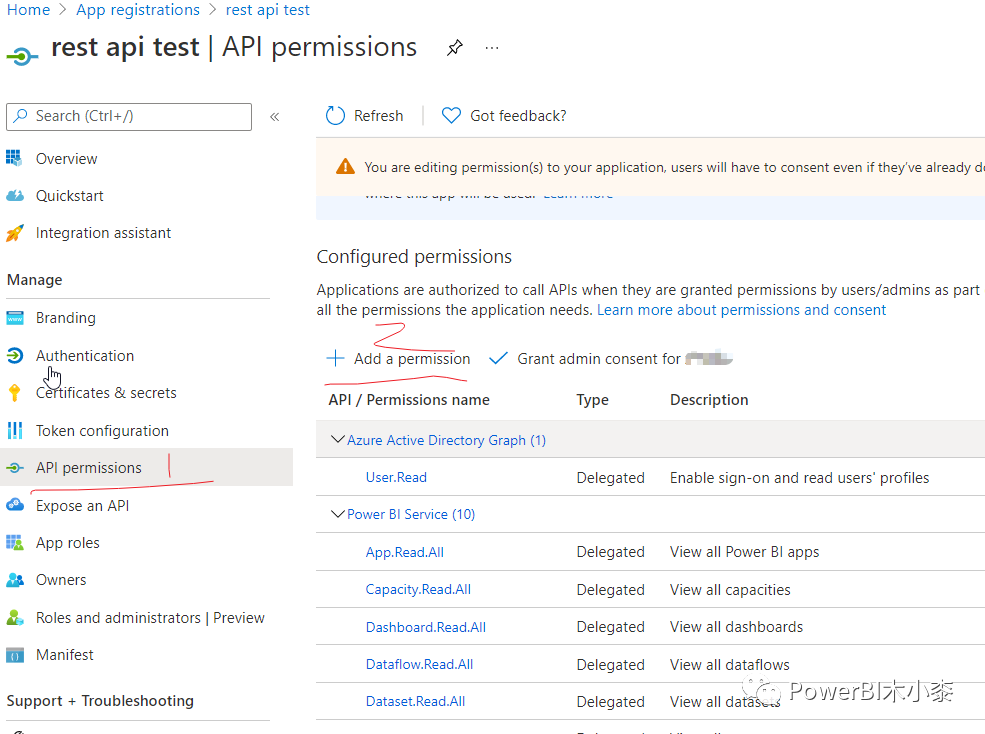Viewport: 985px width, 734px height.
Task: Open Roles and administrators | Preview
Action: pos(150,618)
